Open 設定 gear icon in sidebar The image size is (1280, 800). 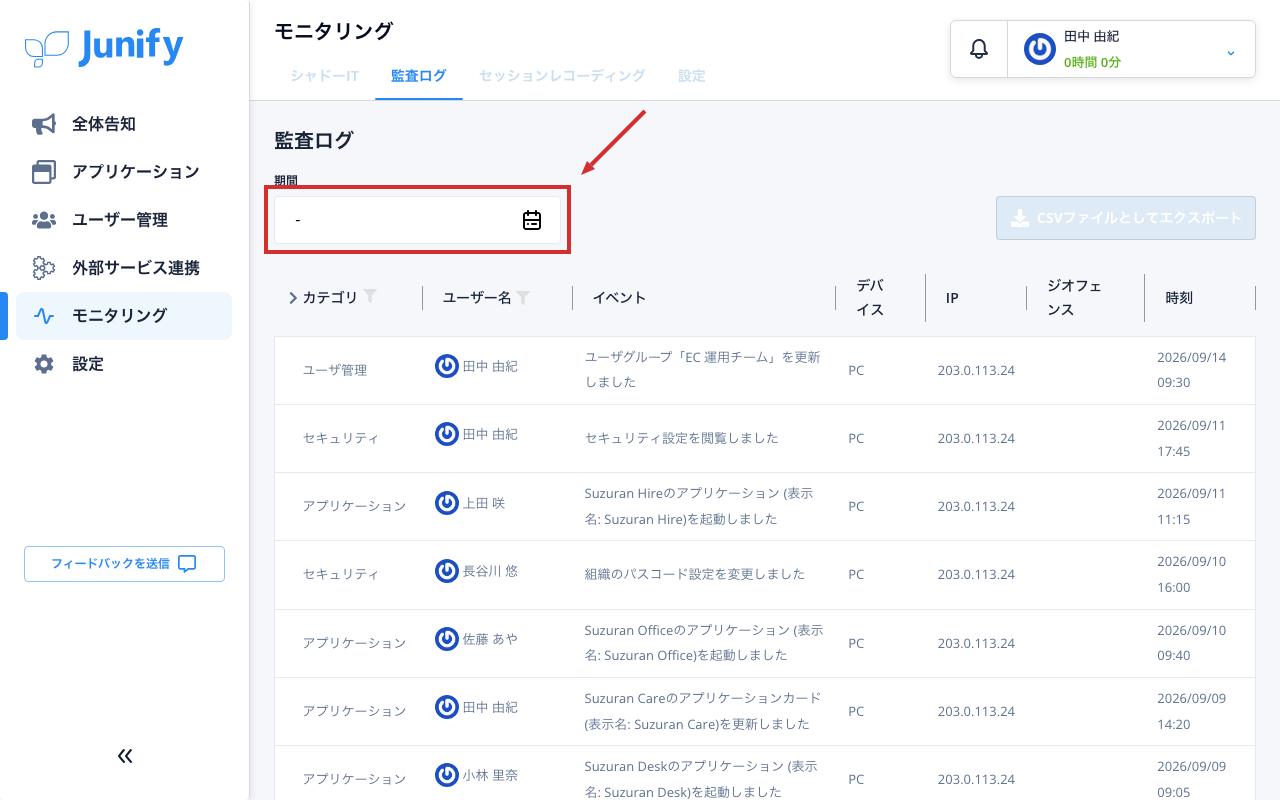(44, 364)
